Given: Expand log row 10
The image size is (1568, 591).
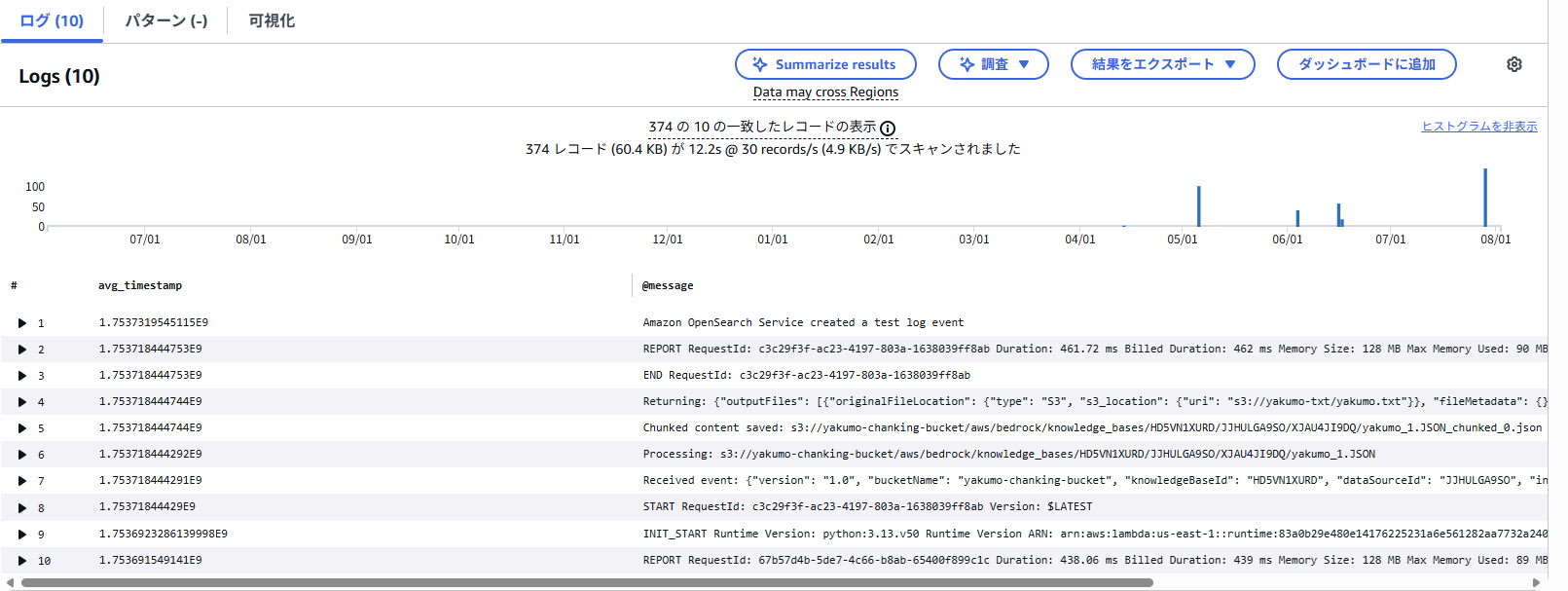Looking at the screenshot, I should click(21, 561).
